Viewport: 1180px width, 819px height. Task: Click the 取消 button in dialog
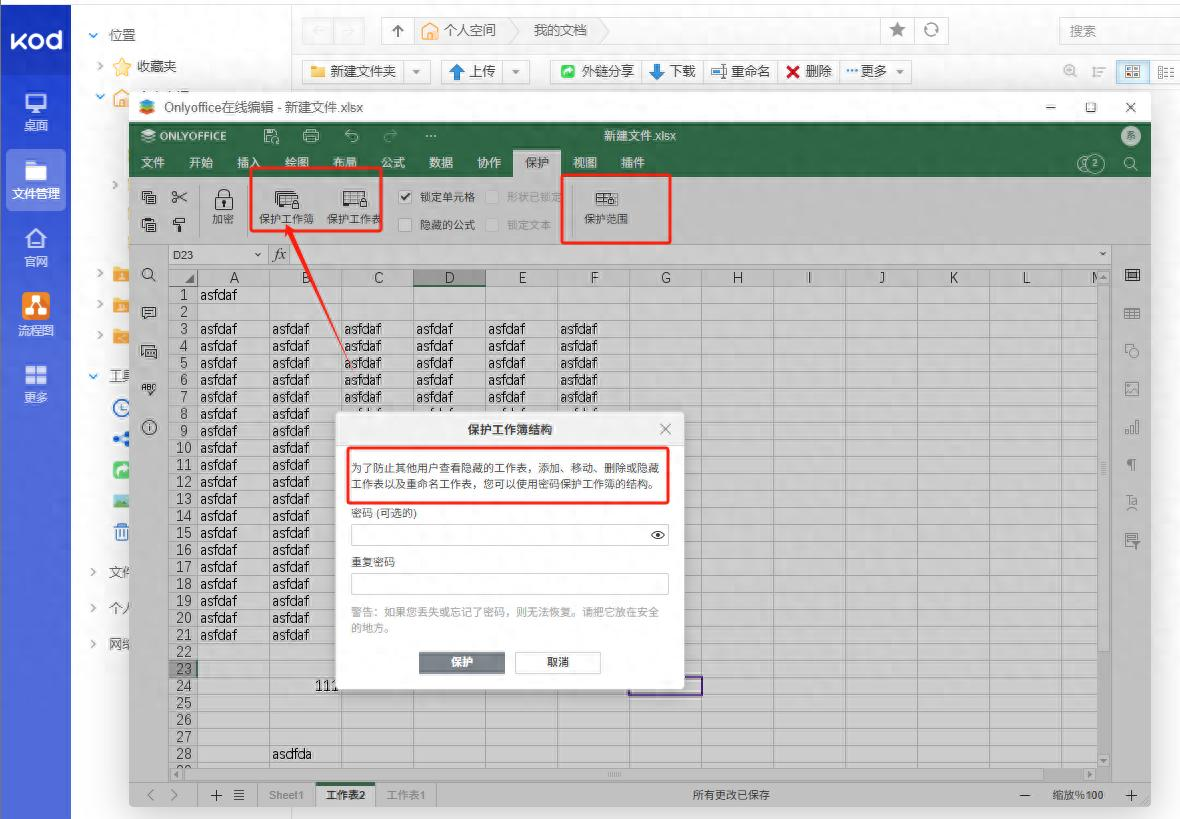click(x=558, y=662)
